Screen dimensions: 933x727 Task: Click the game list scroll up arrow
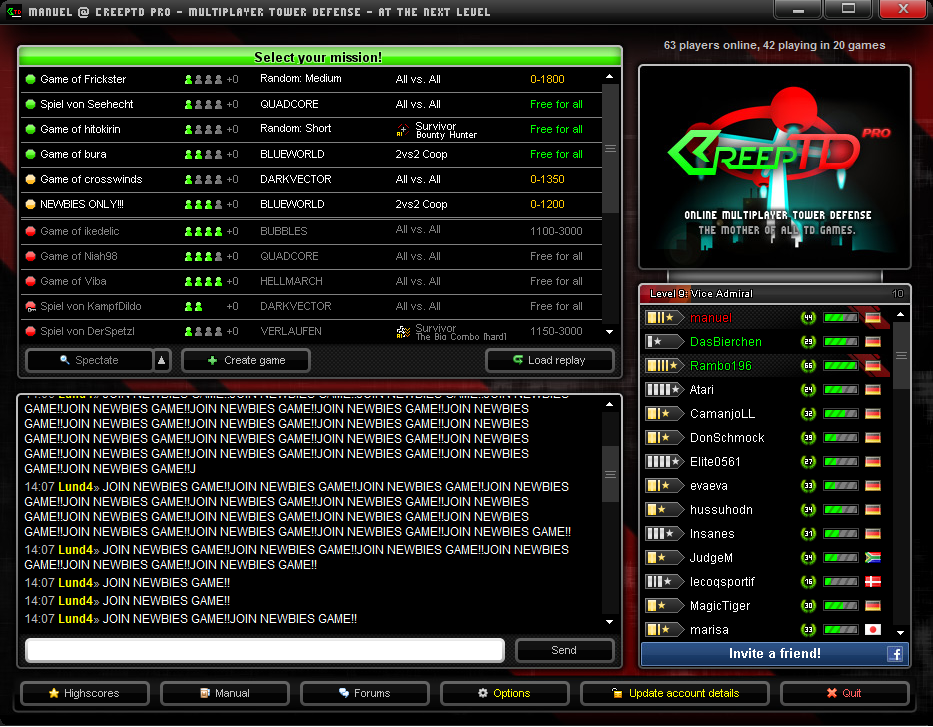click(609, 77)
